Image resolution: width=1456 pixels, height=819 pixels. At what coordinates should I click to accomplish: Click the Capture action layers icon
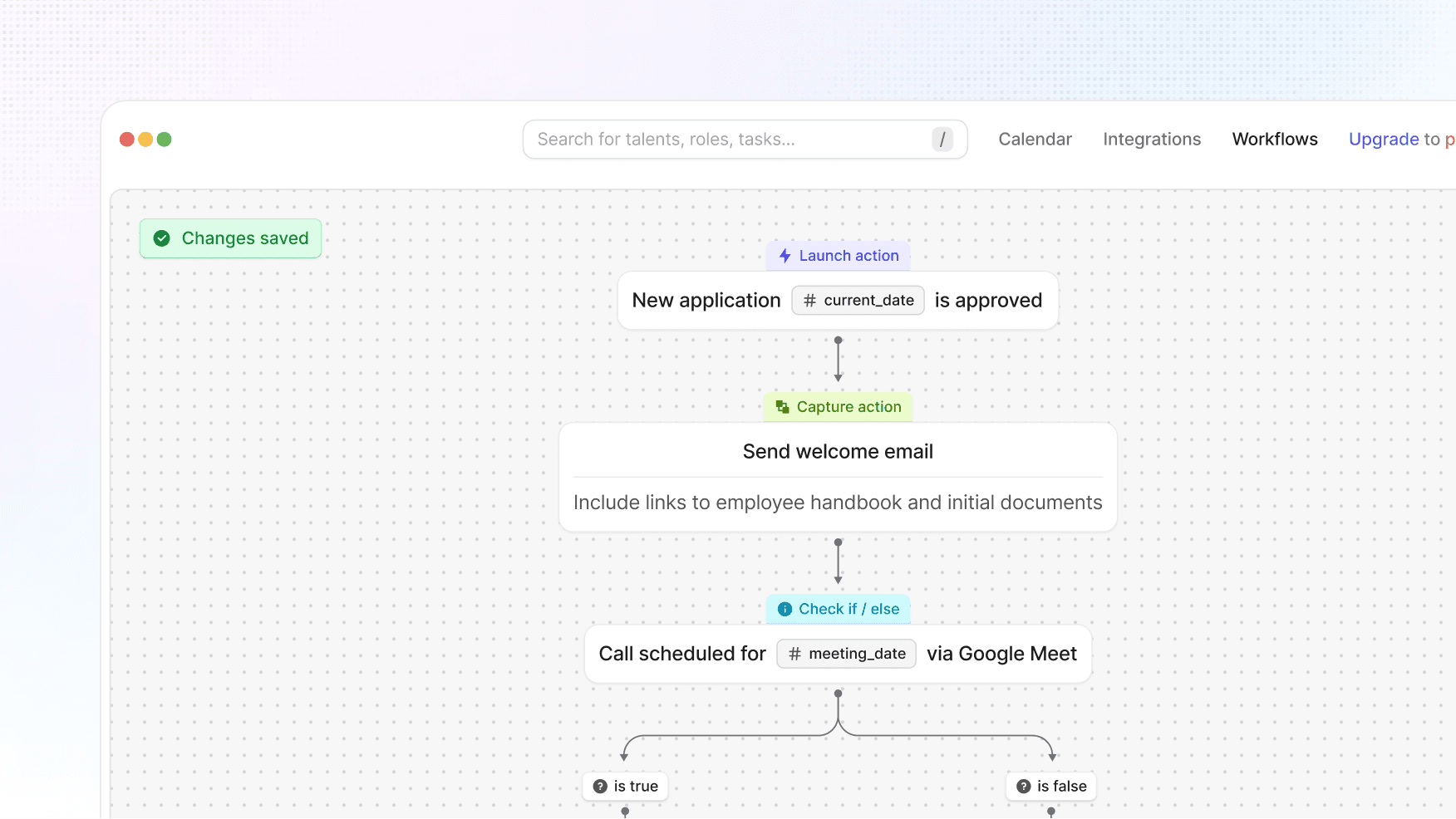(x=782, y=407)
